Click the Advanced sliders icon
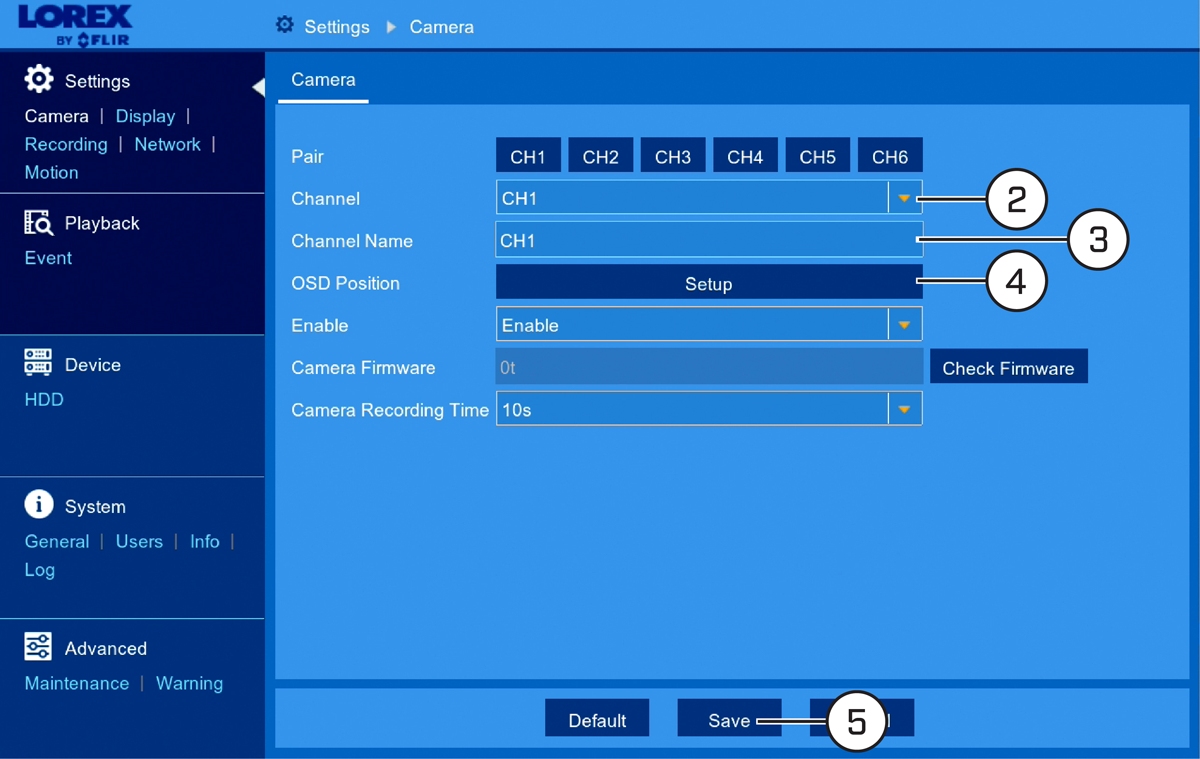Image resolution: width=1200 pixels, height=759 pixels. click(x=38, y=647)
